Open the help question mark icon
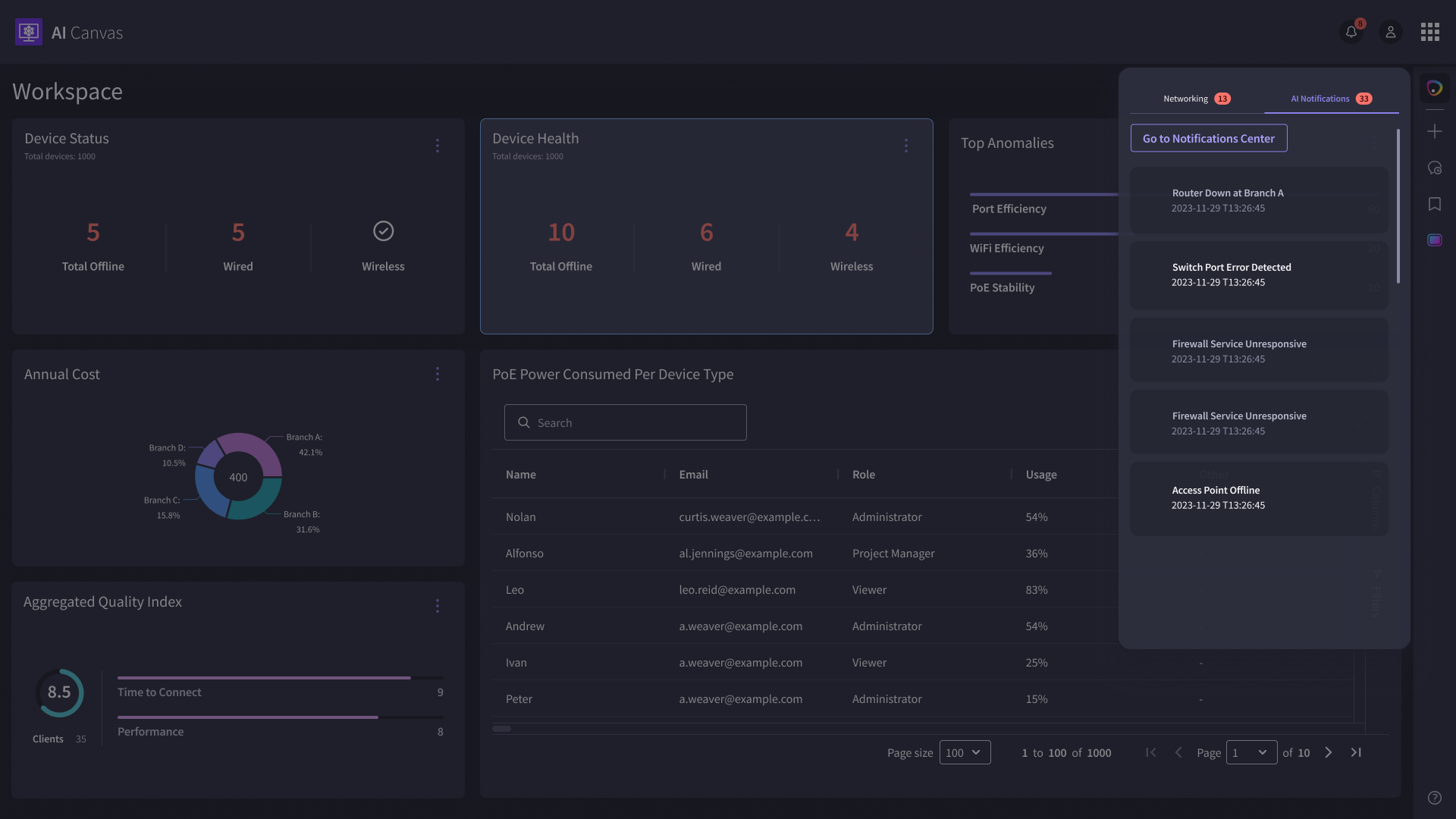 pos(1434,798)
